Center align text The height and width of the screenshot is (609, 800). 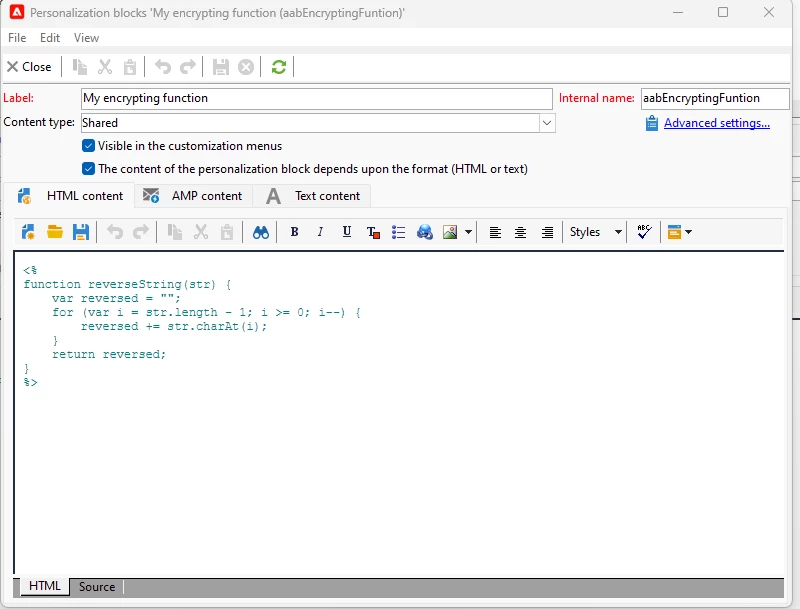click(x=520, y=232)
